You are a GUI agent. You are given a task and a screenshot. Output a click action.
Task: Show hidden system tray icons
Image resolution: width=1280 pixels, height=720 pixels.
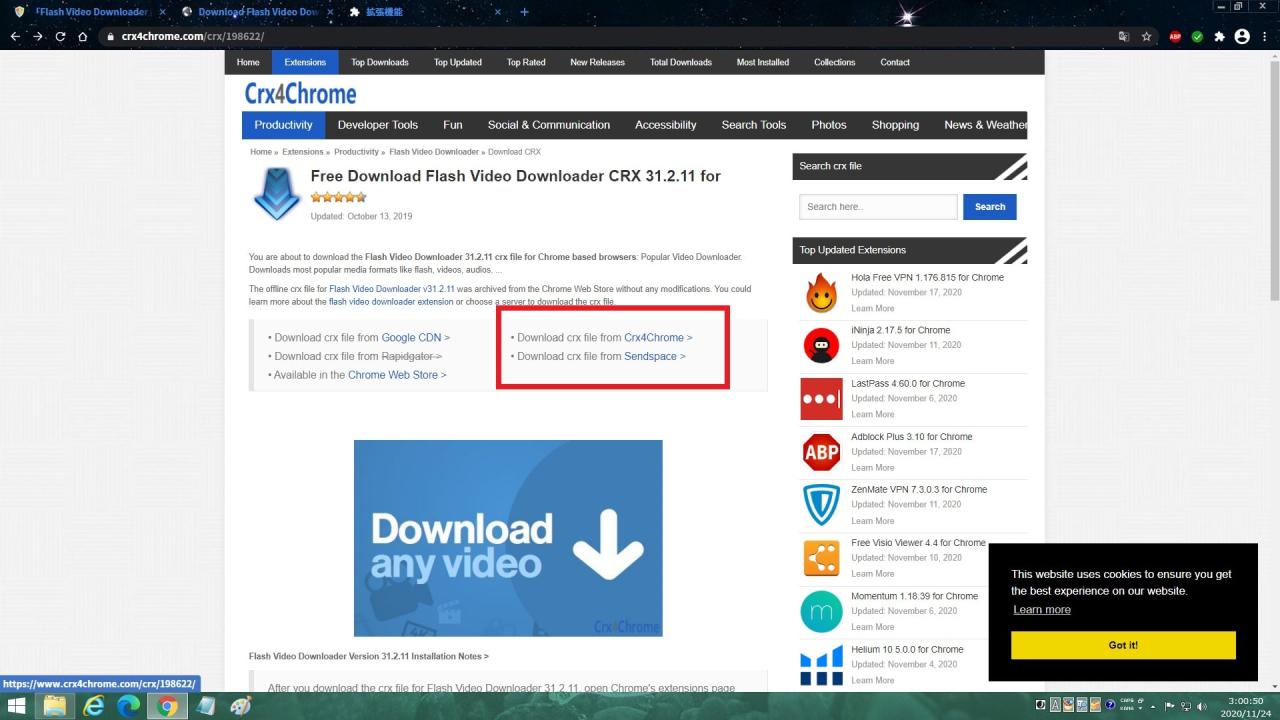1154,706
